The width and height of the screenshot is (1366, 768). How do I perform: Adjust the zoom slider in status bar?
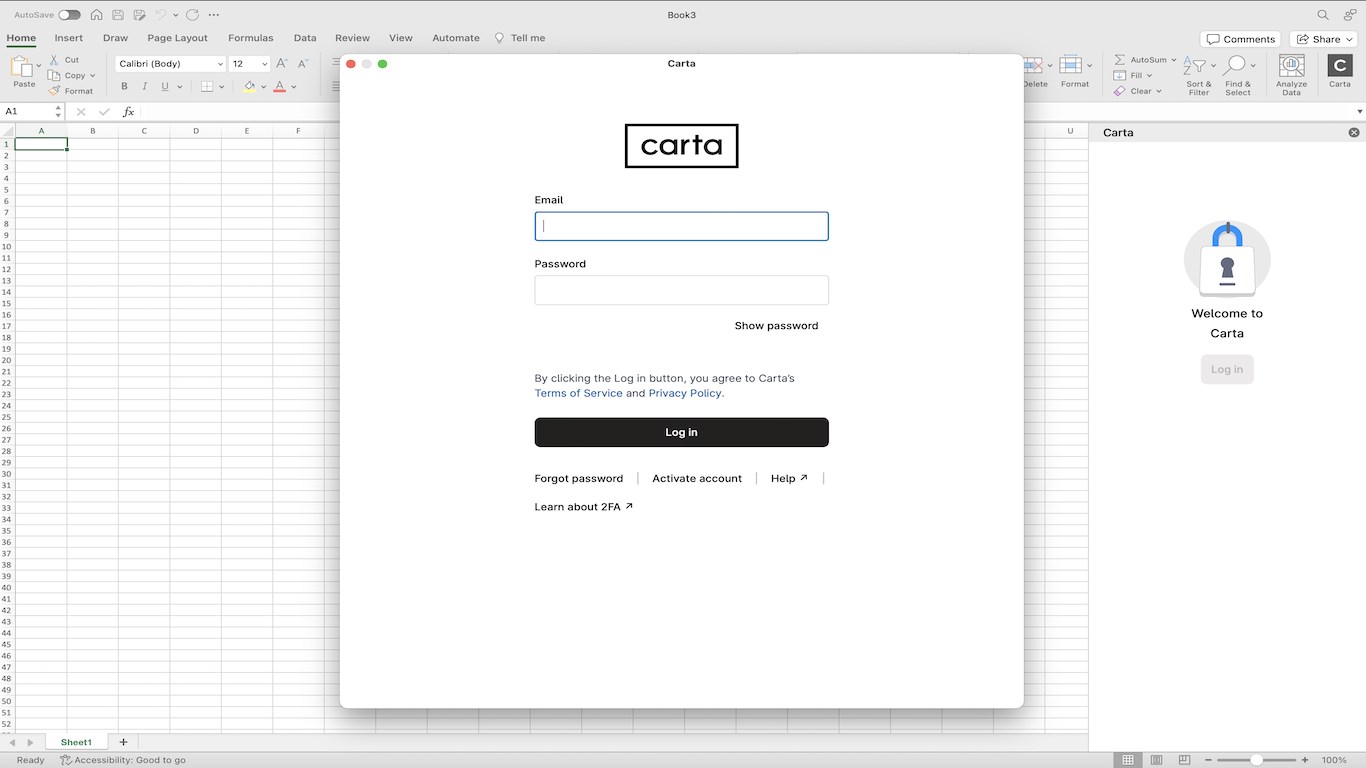1256,760
